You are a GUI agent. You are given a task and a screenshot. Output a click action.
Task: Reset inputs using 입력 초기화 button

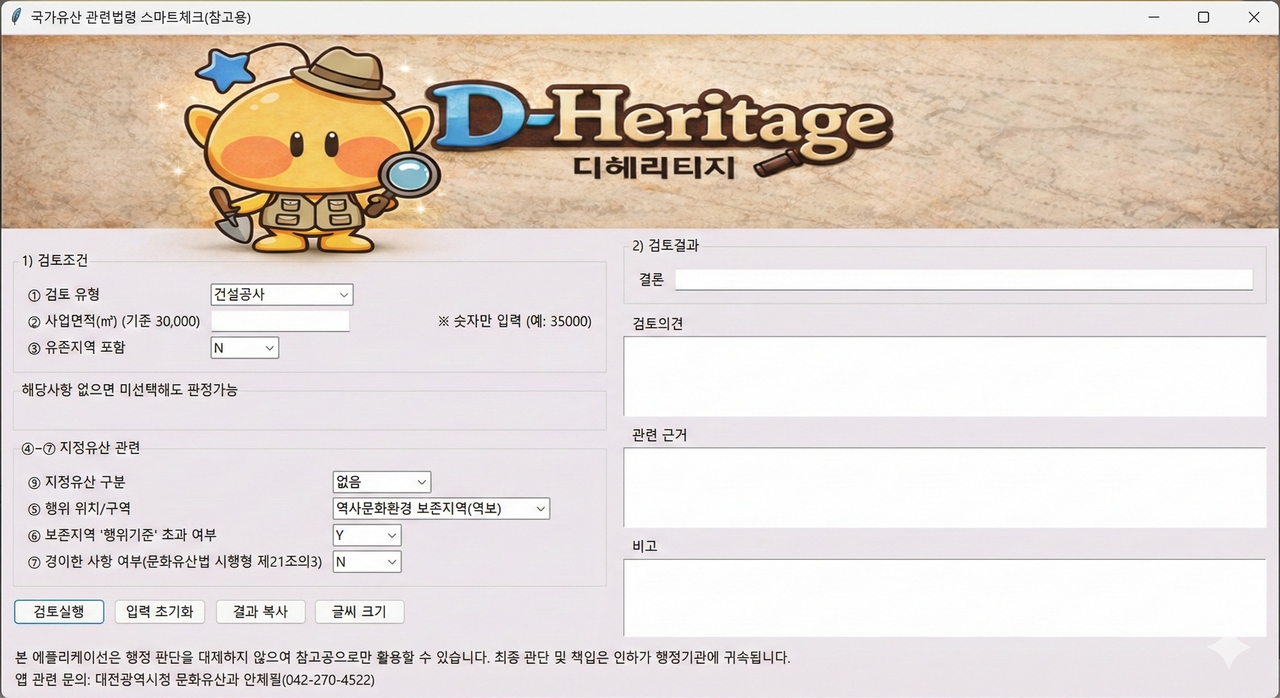160,612
